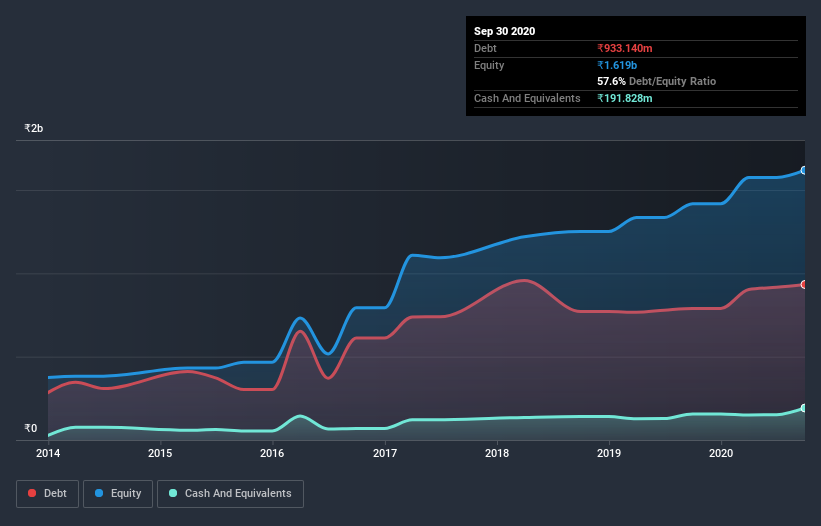Click the teal Cash endpoint marker
The width and height of the screenshot is (821, 526).
coord(803,408)
